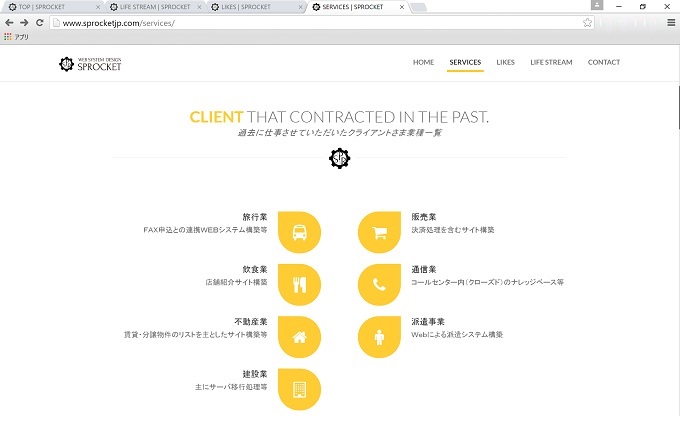Screen dimensions: 680x422
Task: Reload the page with the refresh button
Action: click(x=40, y=22)
